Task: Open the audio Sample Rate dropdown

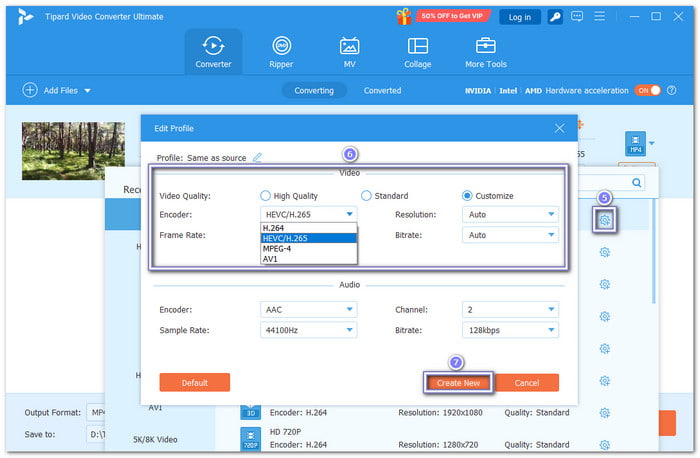Action: pyautogui.click(x=307, y=330)
